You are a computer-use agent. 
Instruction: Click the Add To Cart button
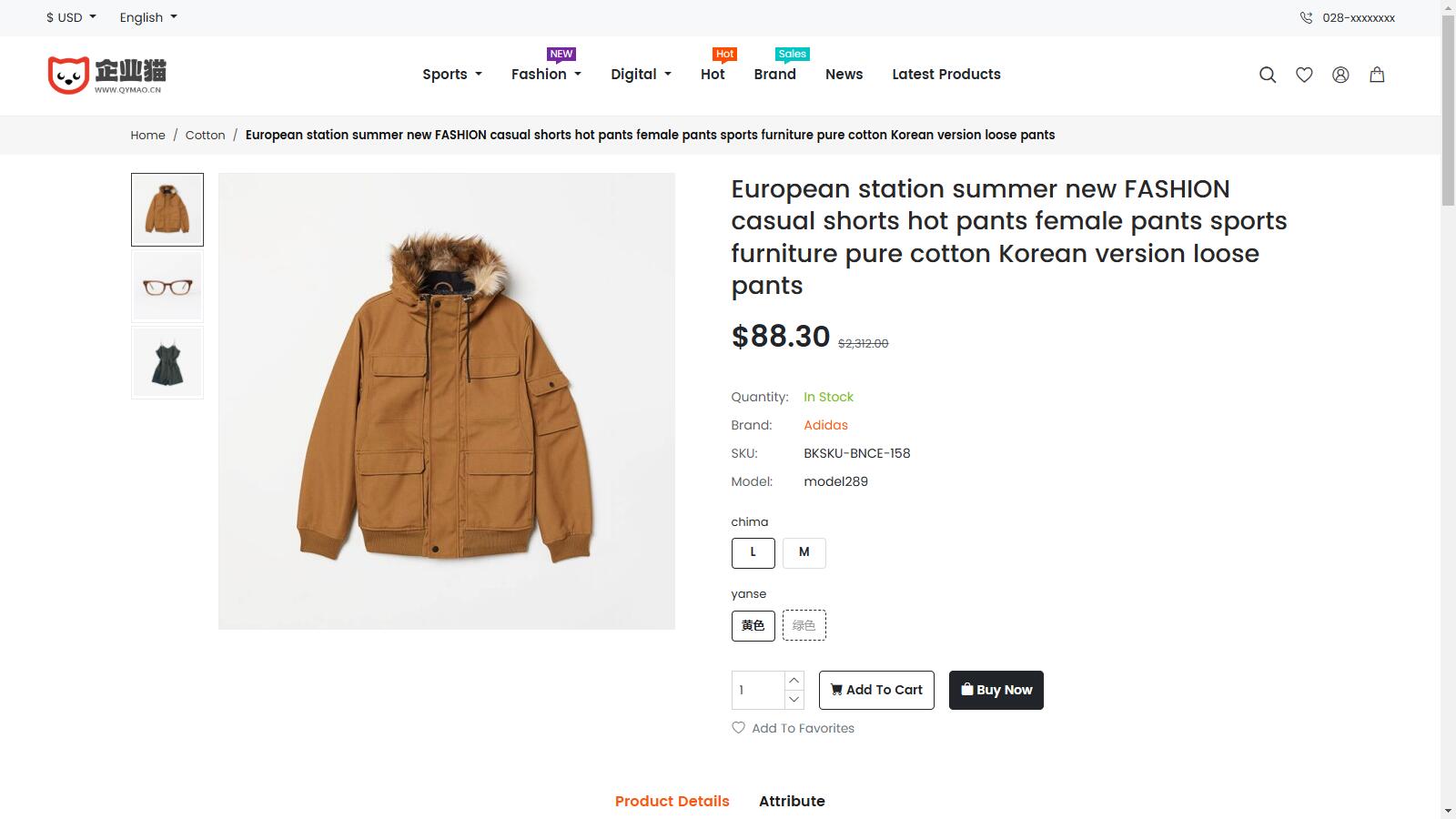pos(876,690)
